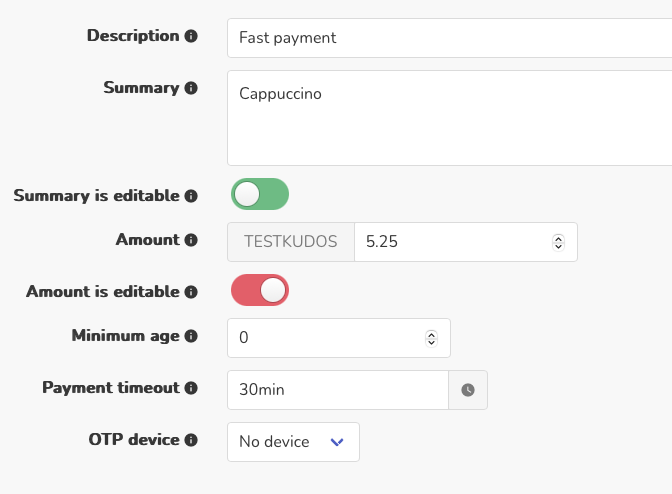The width and height of the screenshot is (672, 494).
Task: Toggle the Summary is editable switch
Action: click(260, 194)
